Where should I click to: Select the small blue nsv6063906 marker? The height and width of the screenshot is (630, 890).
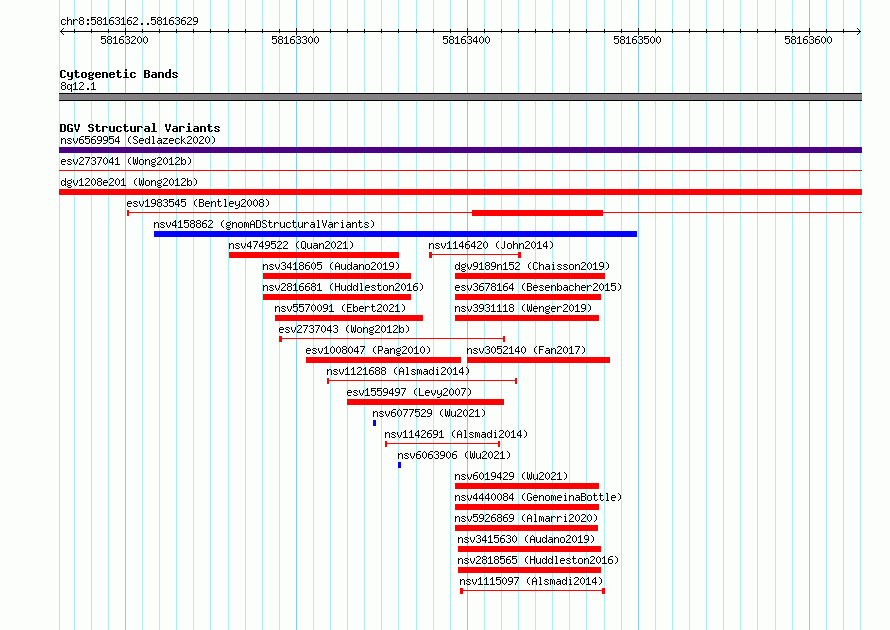[x=400, y=465]
